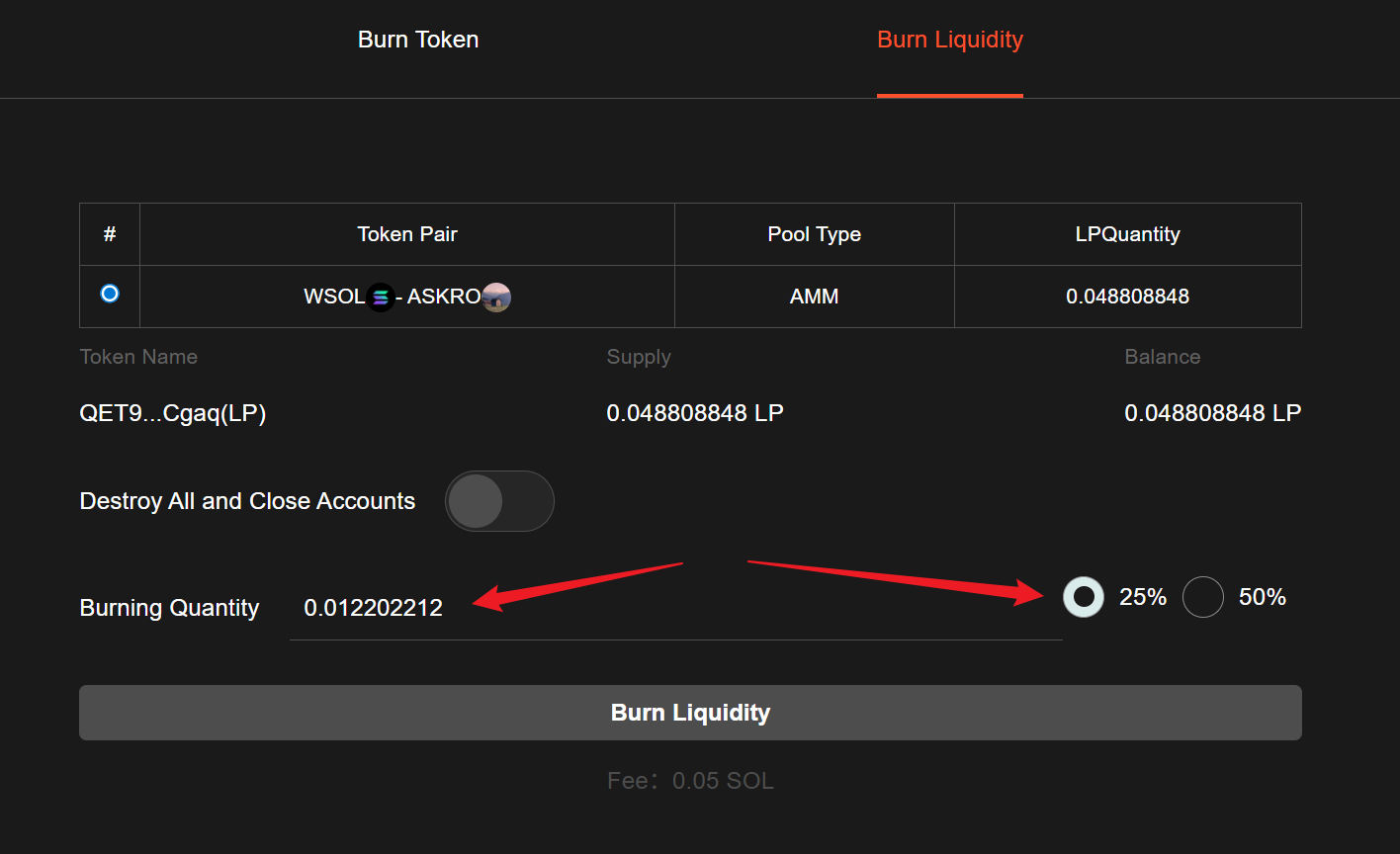The image size is (1400, 854).
Task: Click the WSOL Solana logo icon
Action: [381, 298]
